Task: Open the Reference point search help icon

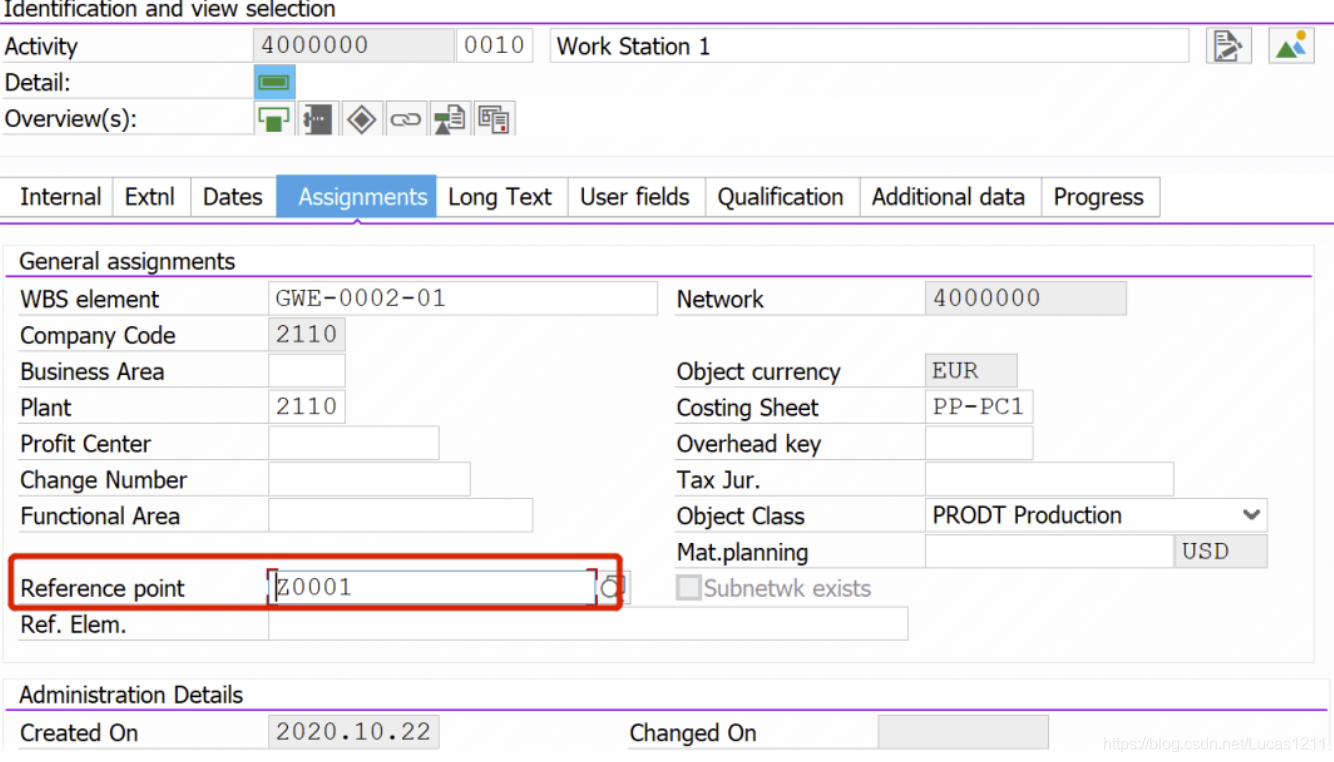Action: pos(611,587)
